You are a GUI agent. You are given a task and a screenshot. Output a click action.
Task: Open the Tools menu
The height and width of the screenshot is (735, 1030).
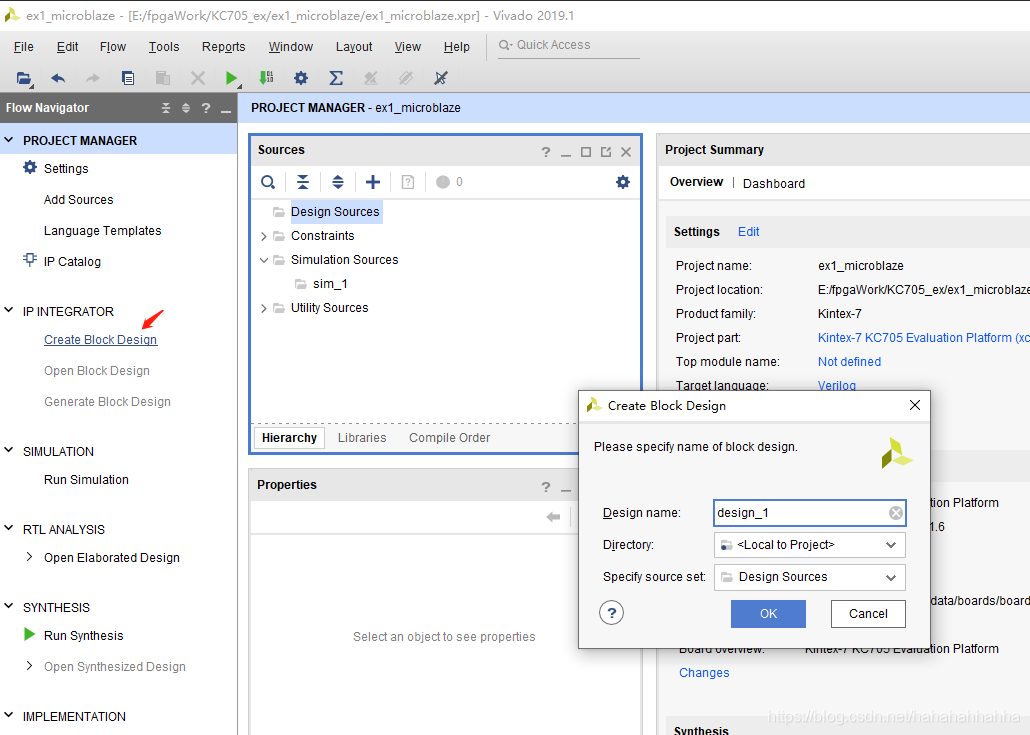pyautogui.click(x=164, y=47)
